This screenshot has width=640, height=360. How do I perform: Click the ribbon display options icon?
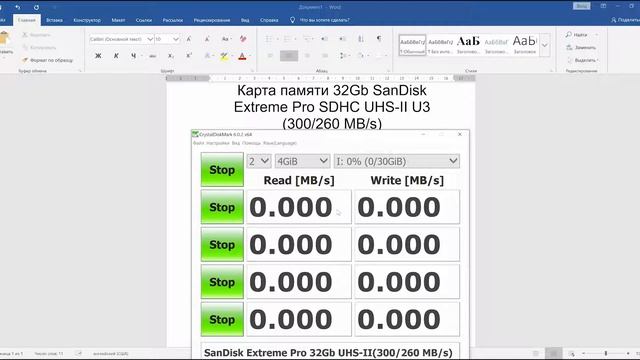tap(603, 6)
